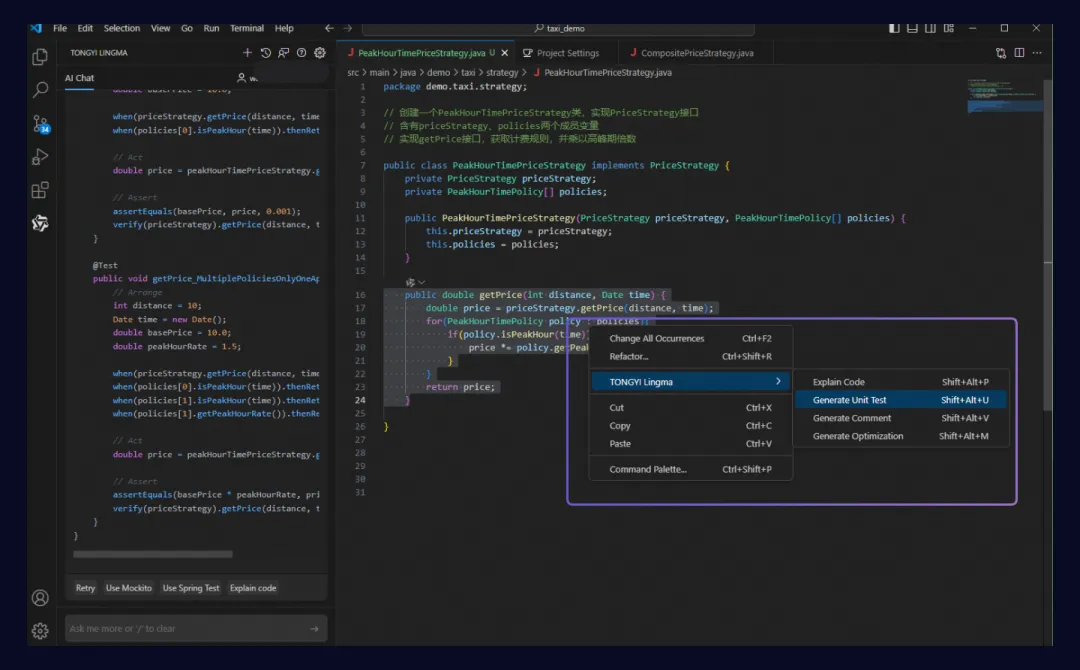Choose Explain Code from submenu
The width and height of the screenshot is (1080, 670).
click(900, 381)
